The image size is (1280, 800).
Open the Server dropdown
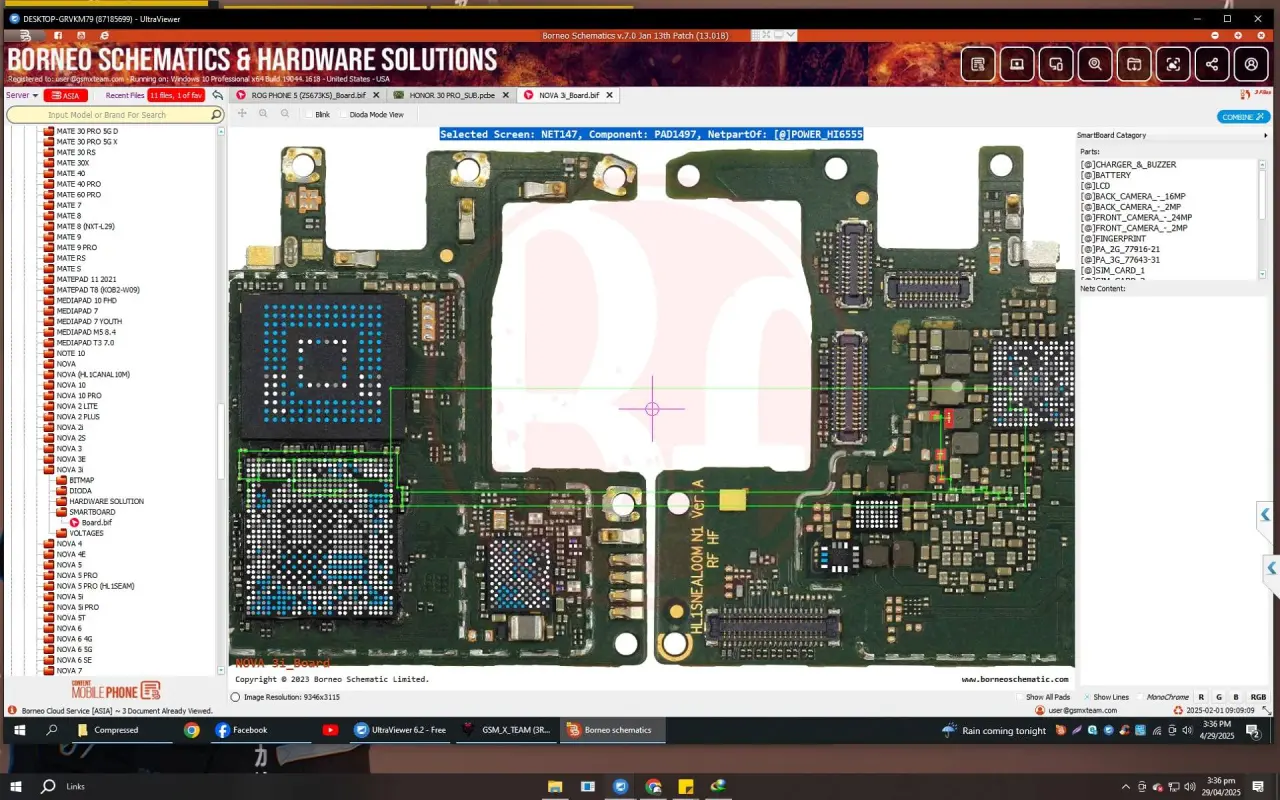pos(22,96)
